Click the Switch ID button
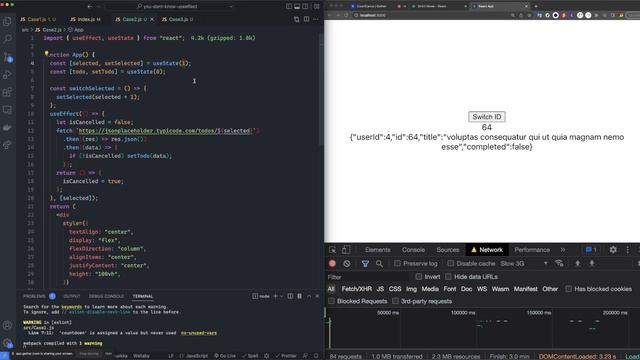Viewport: 640px width, 360px height. (487, 117)
